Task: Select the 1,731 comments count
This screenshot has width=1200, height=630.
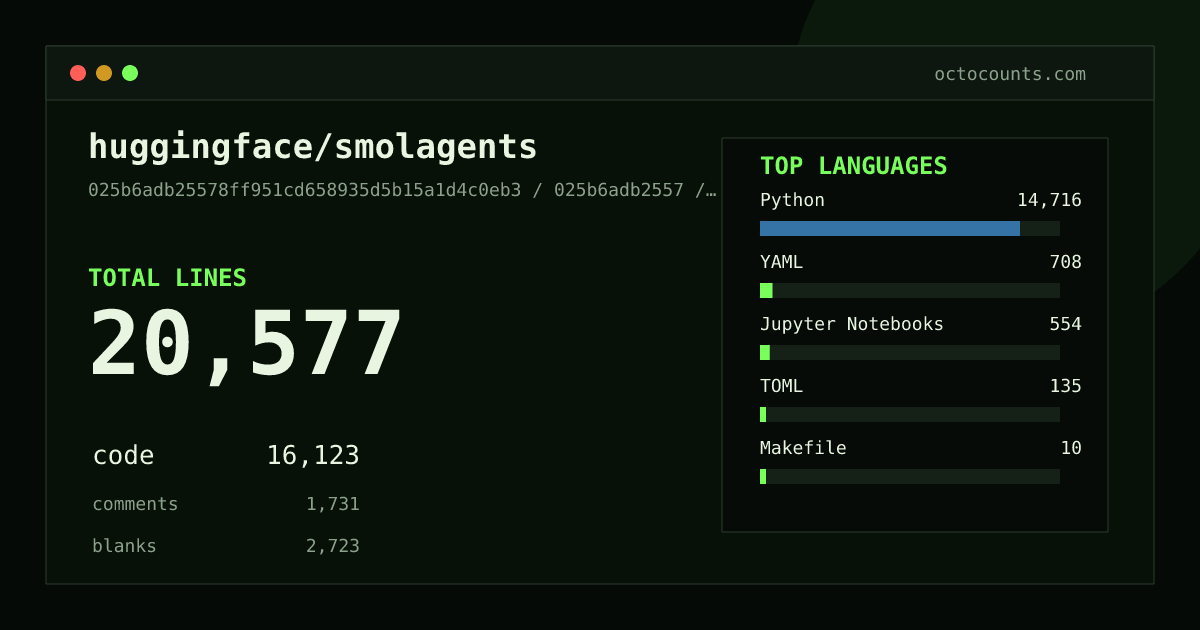Action: [333, 505]
